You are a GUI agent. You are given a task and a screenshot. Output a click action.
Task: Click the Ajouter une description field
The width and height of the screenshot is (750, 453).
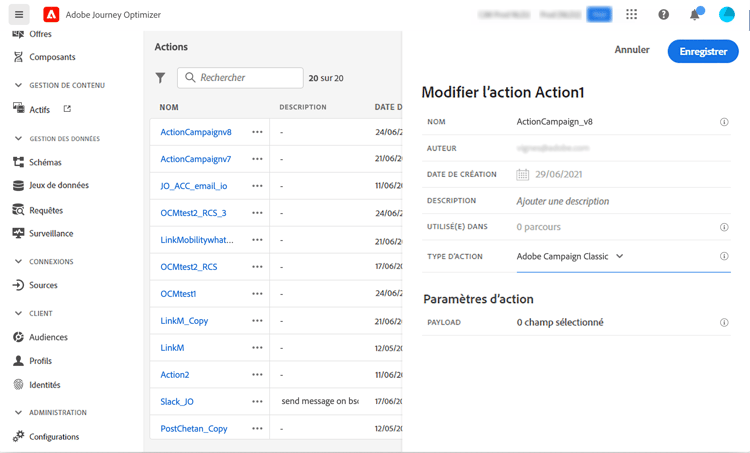tap(562, 201)
